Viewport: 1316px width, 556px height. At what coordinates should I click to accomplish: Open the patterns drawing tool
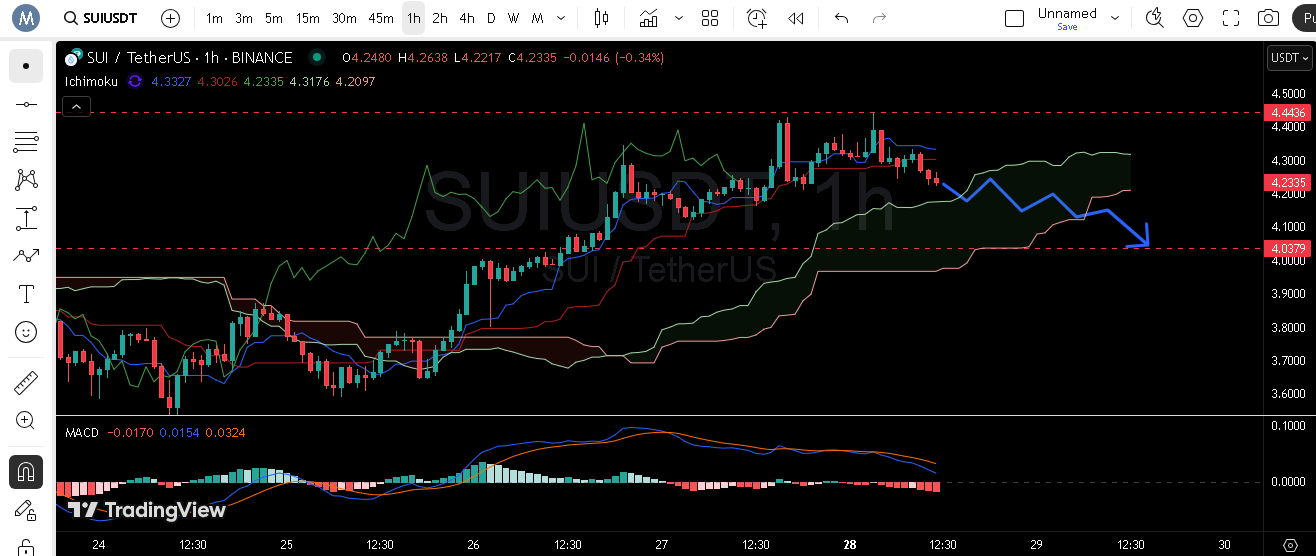(26, 180)
